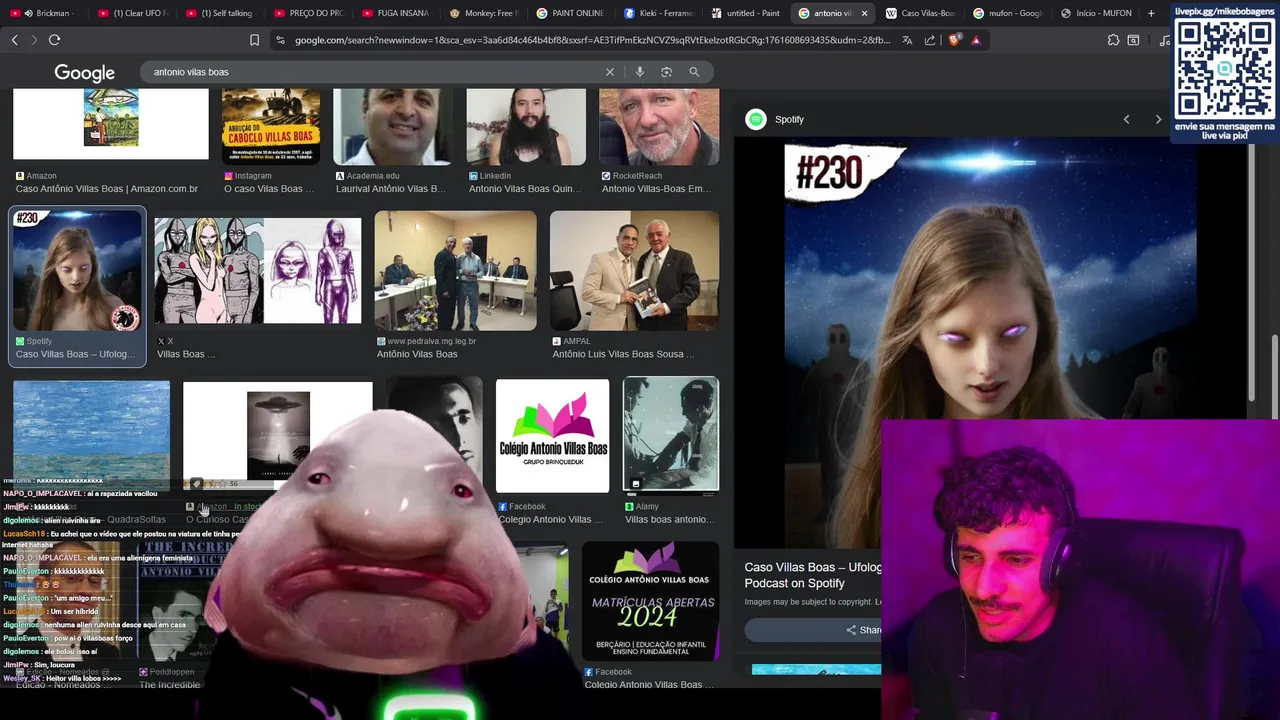The height and width of the screenshot is (720, 1280).
Task: Open a new browser tab
Action: tap(1151, 13)
